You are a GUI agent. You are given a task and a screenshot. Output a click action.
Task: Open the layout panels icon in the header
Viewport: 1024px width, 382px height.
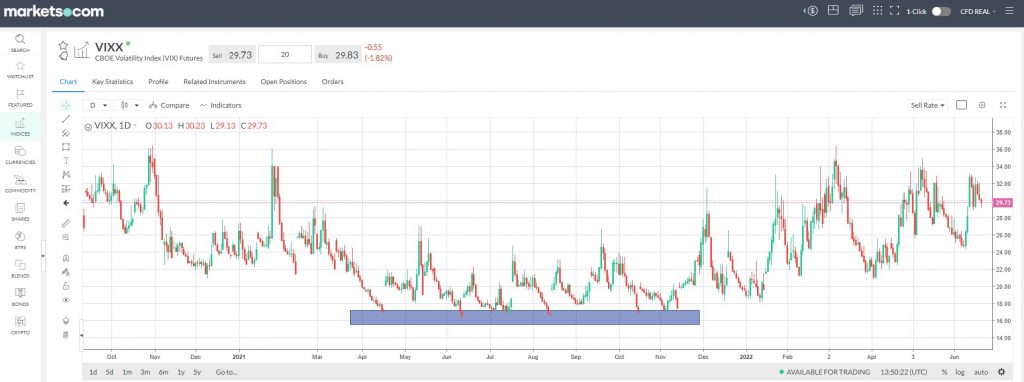point(833,10)
